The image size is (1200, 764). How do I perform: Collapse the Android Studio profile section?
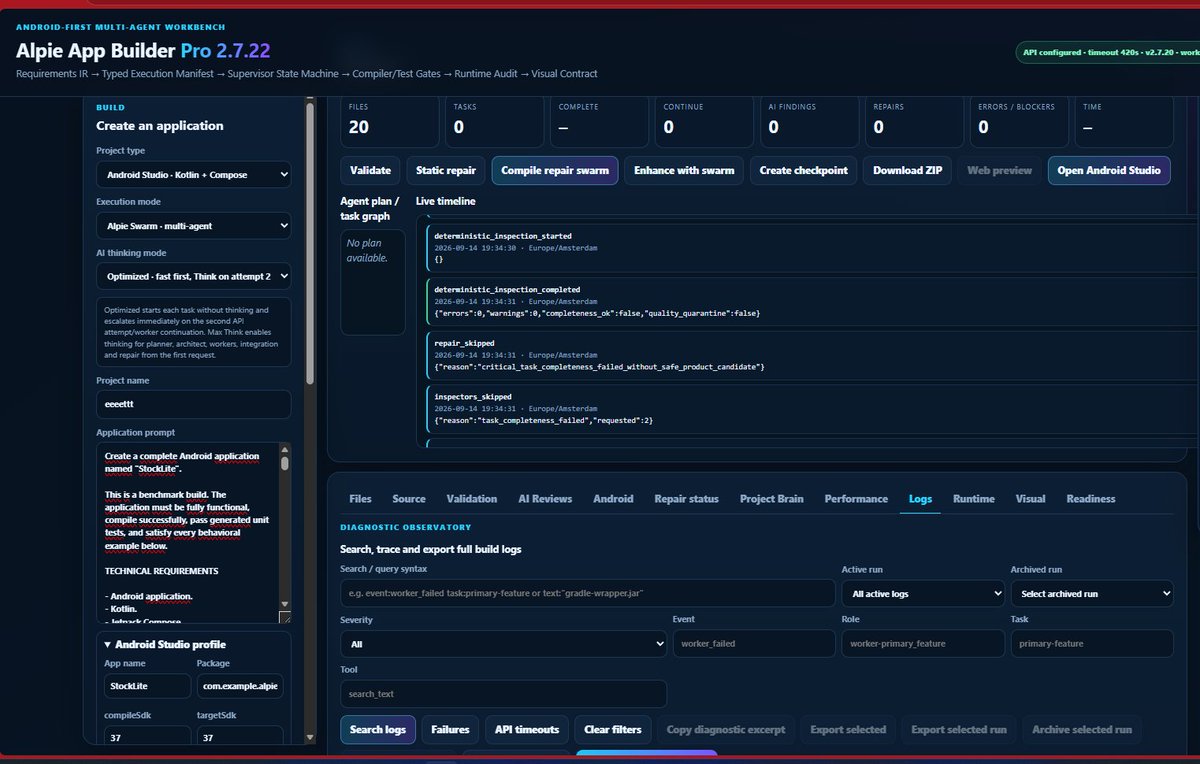pyautogui.click(x=165, y=644)
